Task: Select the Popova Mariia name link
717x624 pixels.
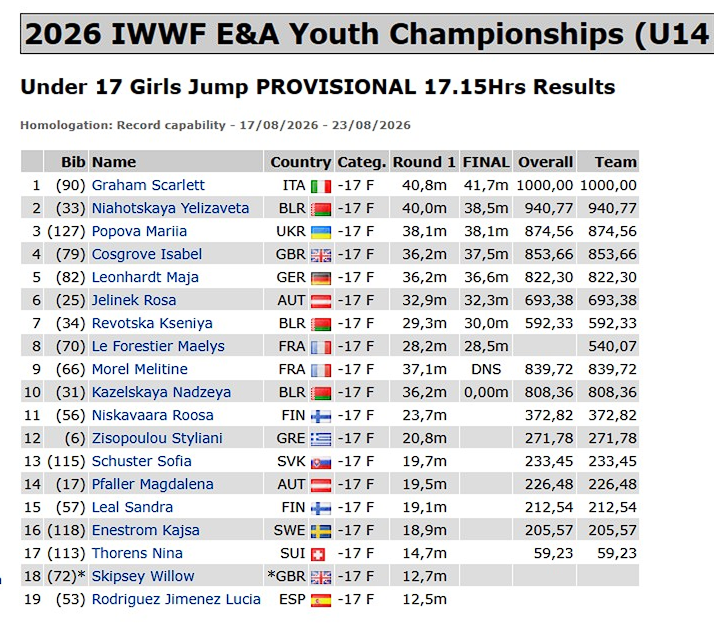Action: 139,231
